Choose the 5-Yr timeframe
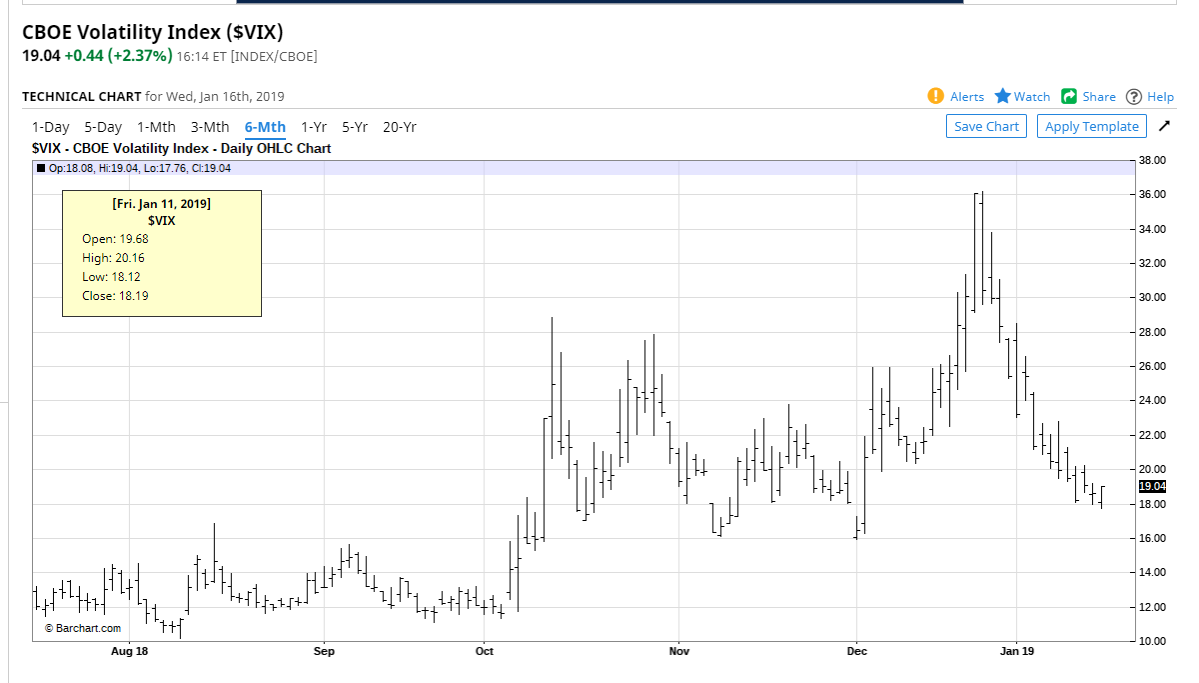Viewport: 1199px width, 683px height. [355, 127]
